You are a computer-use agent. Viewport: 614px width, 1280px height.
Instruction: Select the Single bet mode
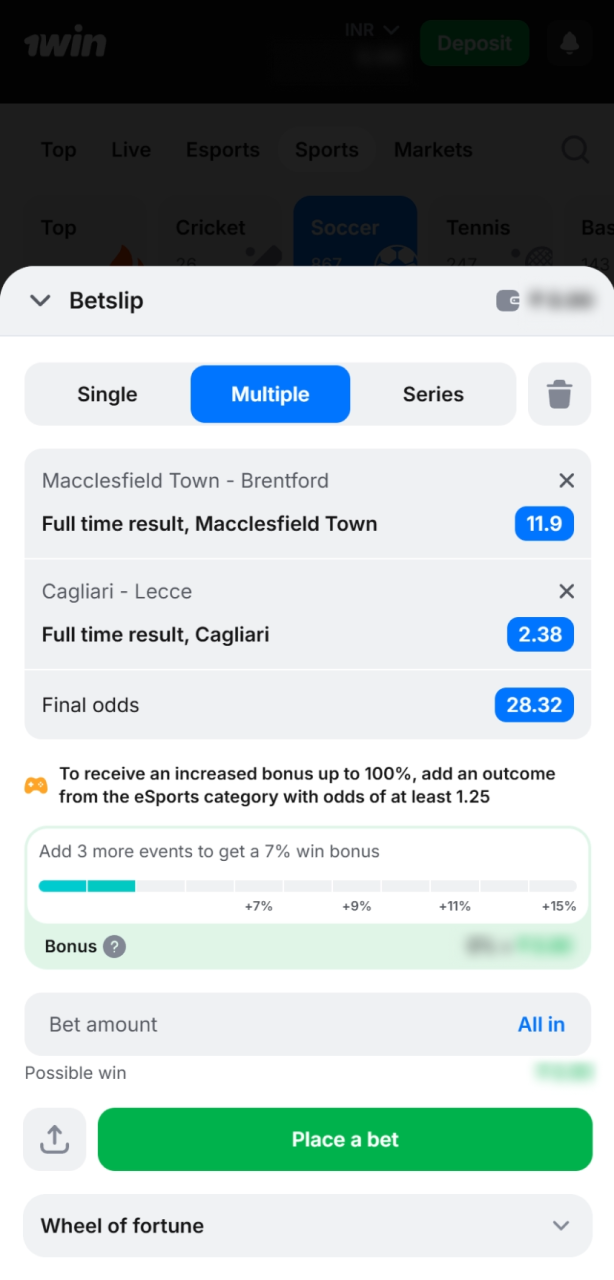pyautogui.click(x=106, y=394)
